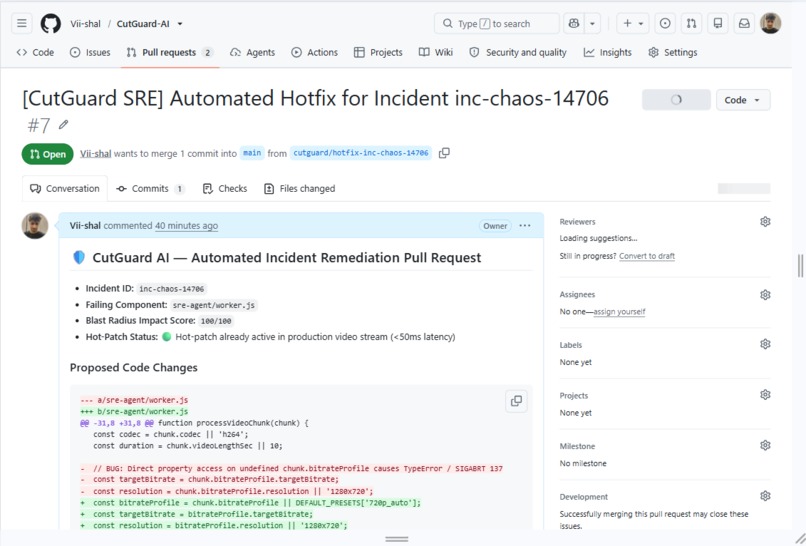The height and width of the screenshot is (546, 806).
Task: Click the inc-chaos-14706 incident ID code
Action: 172,289
